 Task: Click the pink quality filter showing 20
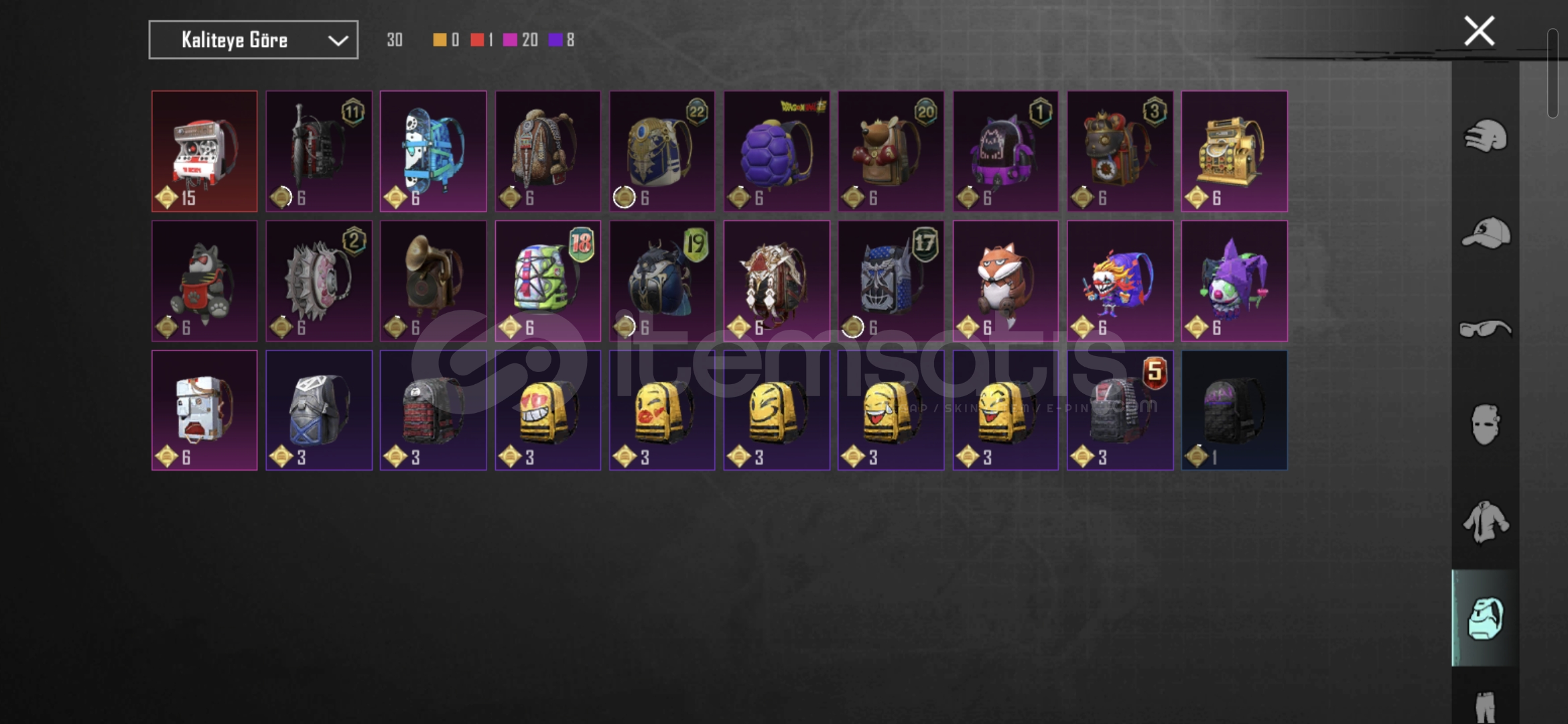(521, 40)
